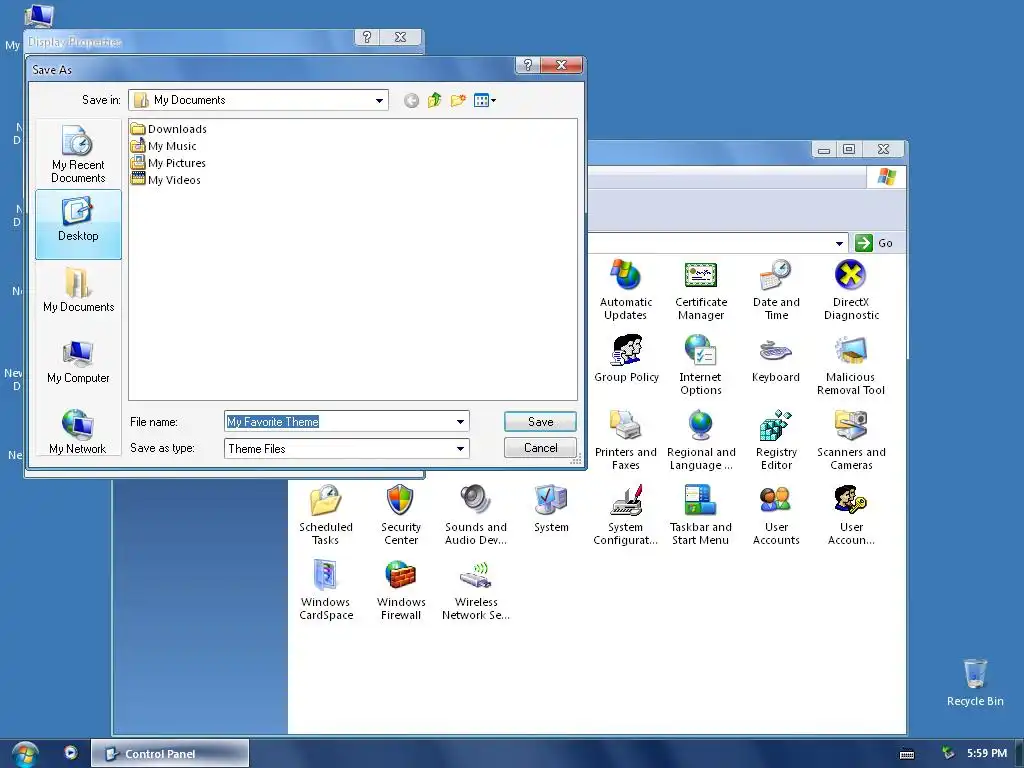Open Printers and Faxes
Image resolution: width=1024 pixels, height=768 pixels.
pyautogui.click(x=626, y=440)
